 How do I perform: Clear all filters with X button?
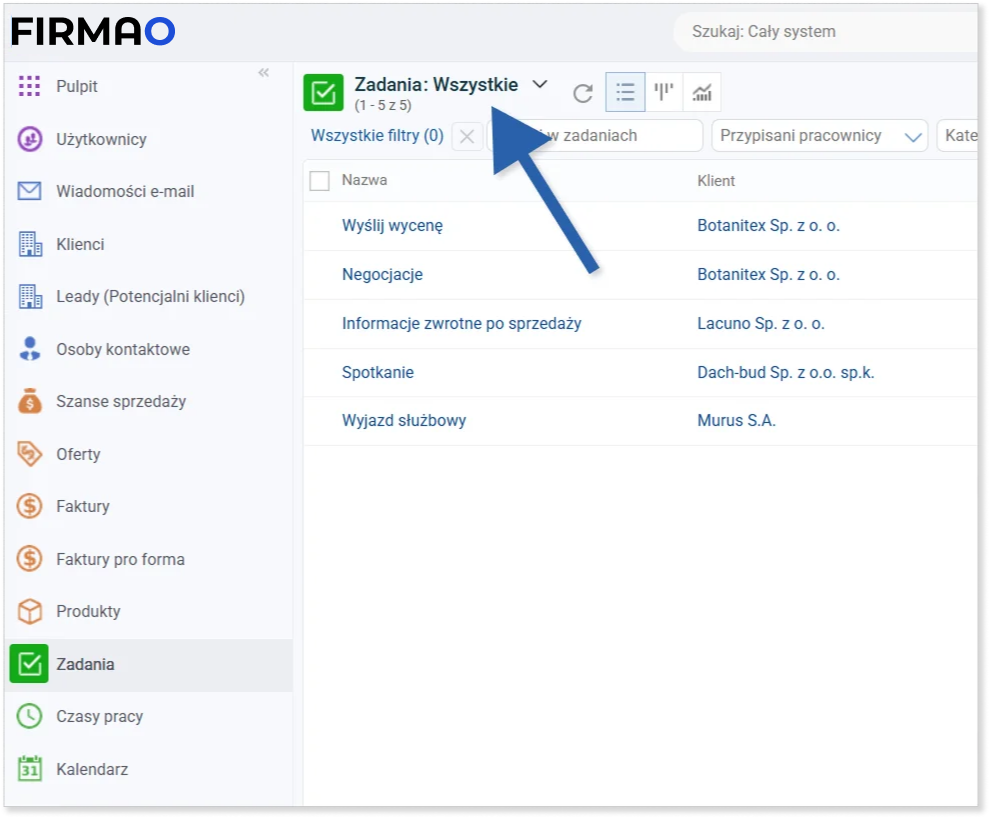[467, 136]
